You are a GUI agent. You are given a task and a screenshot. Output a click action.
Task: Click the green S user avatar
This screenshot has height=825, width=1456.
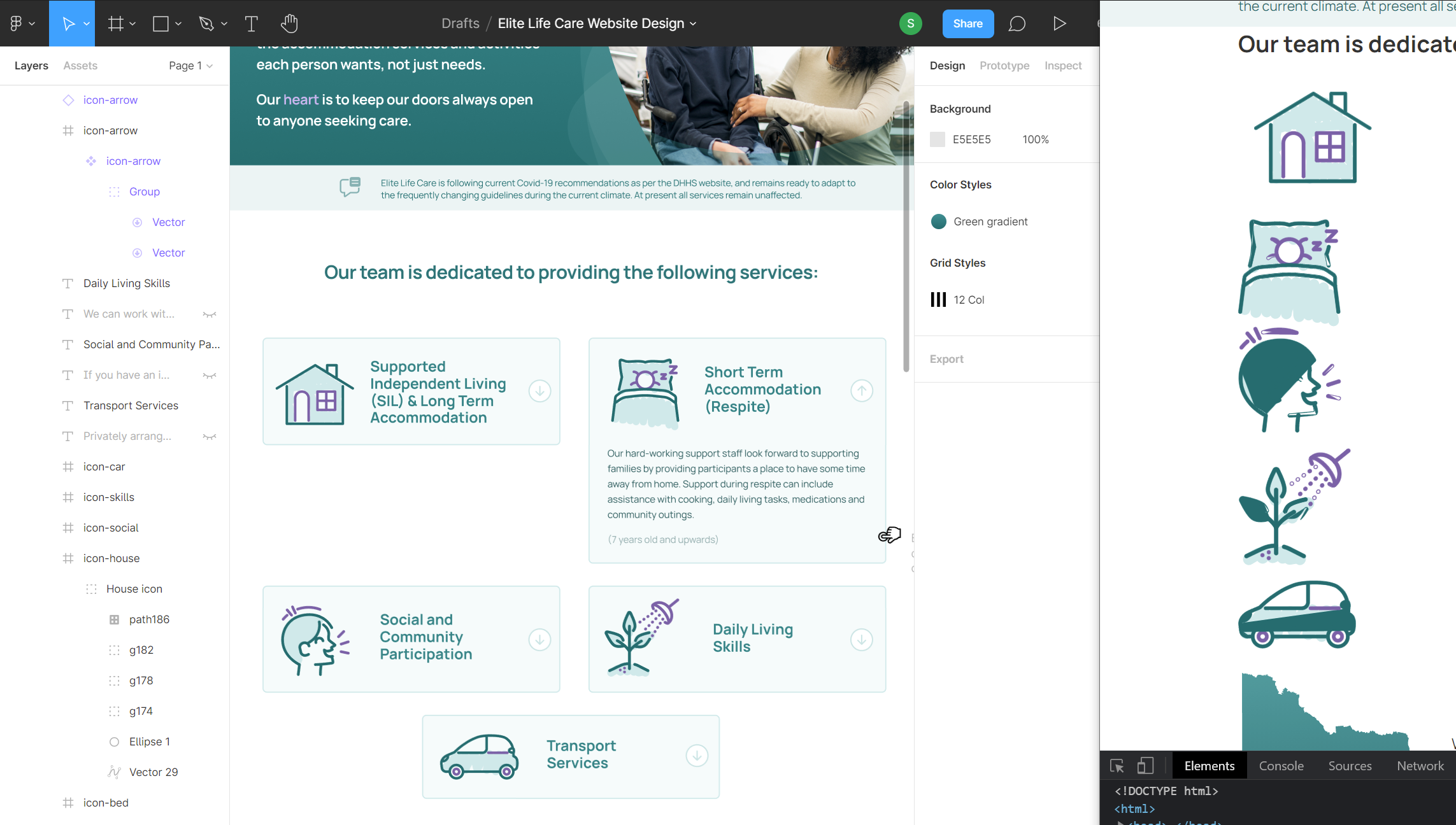(x=911, y=24)
